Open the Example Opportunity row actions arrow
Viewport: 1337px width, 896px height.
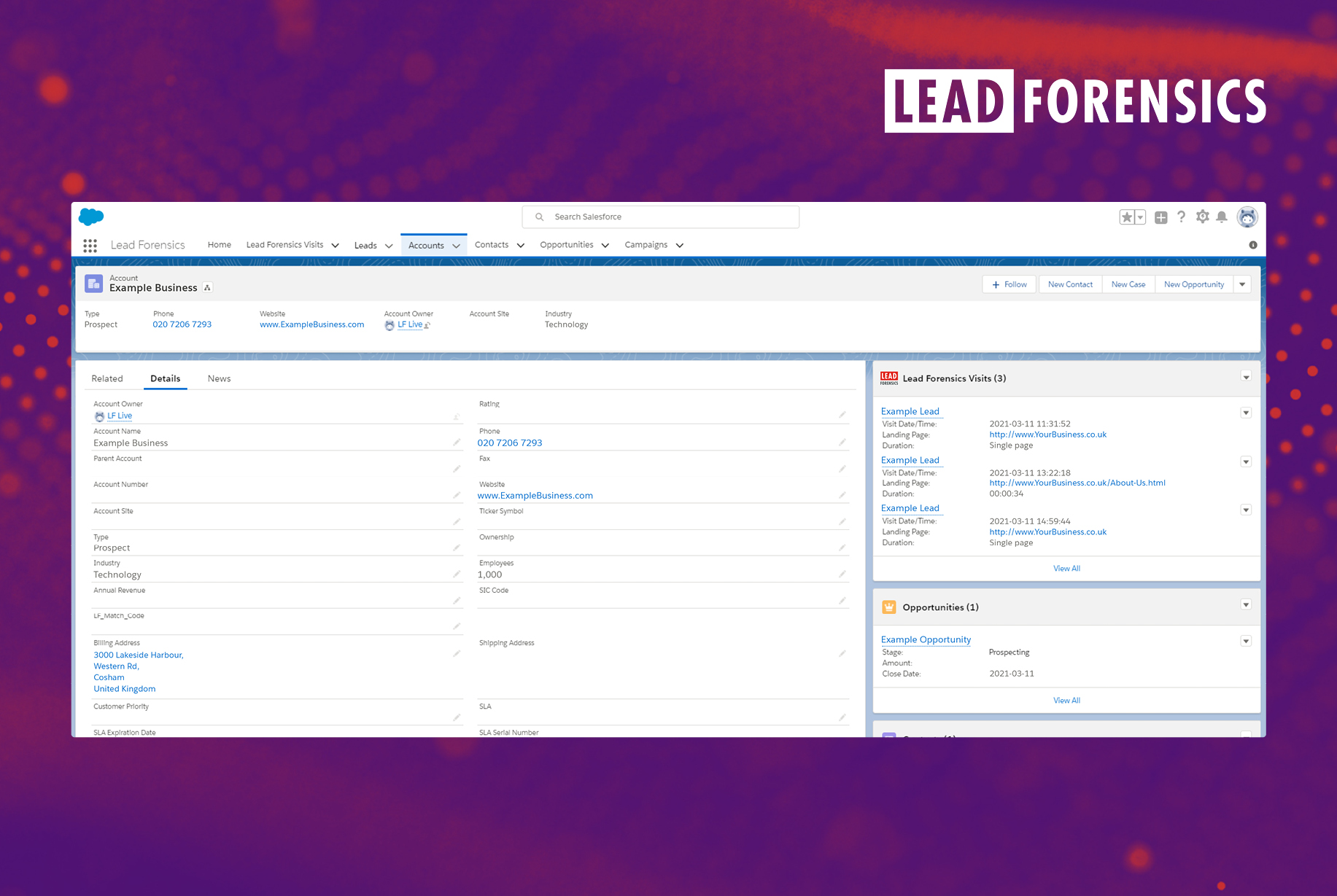tap(1246, 641)
